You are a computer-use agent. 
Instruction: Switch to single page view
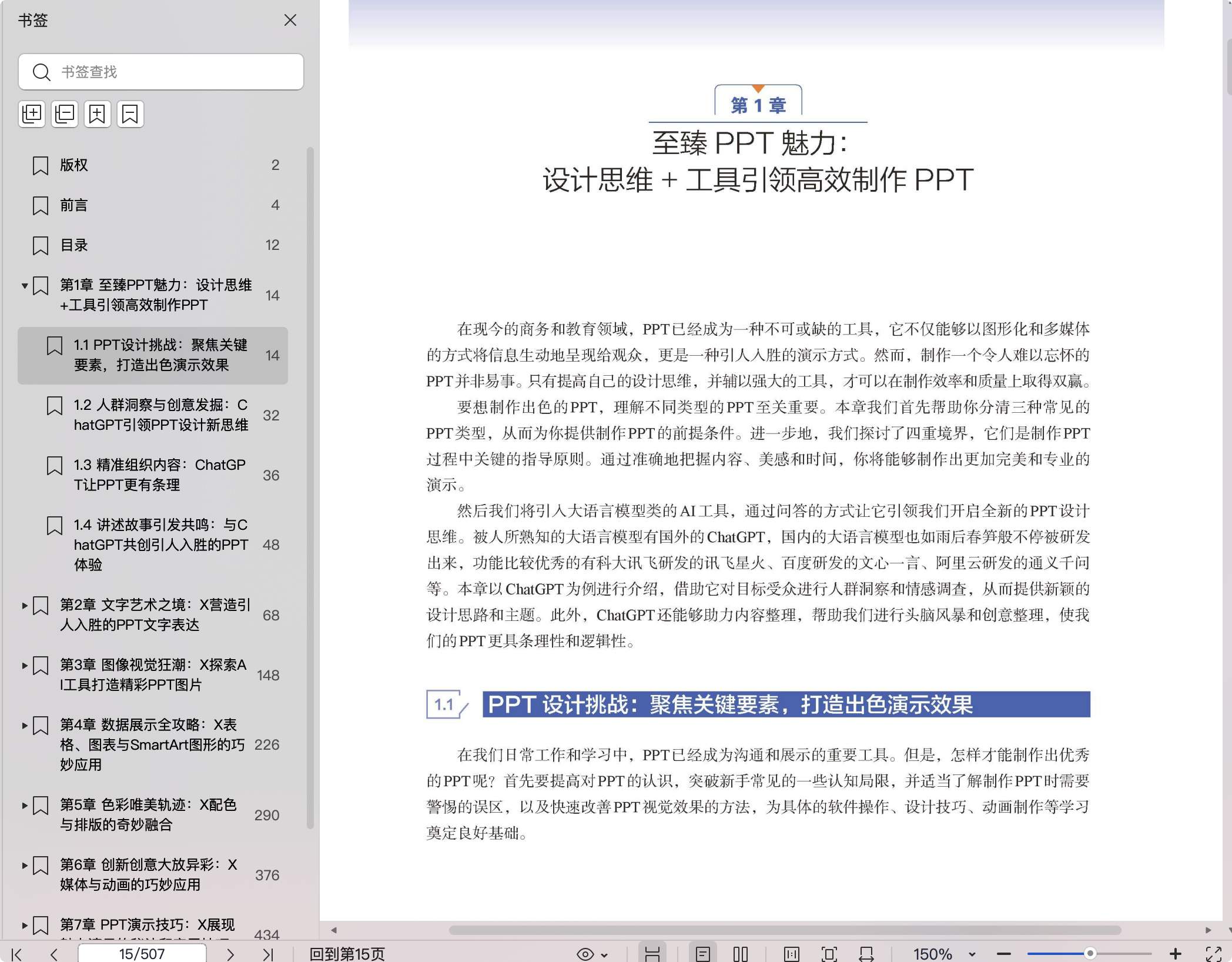(703, 954)
